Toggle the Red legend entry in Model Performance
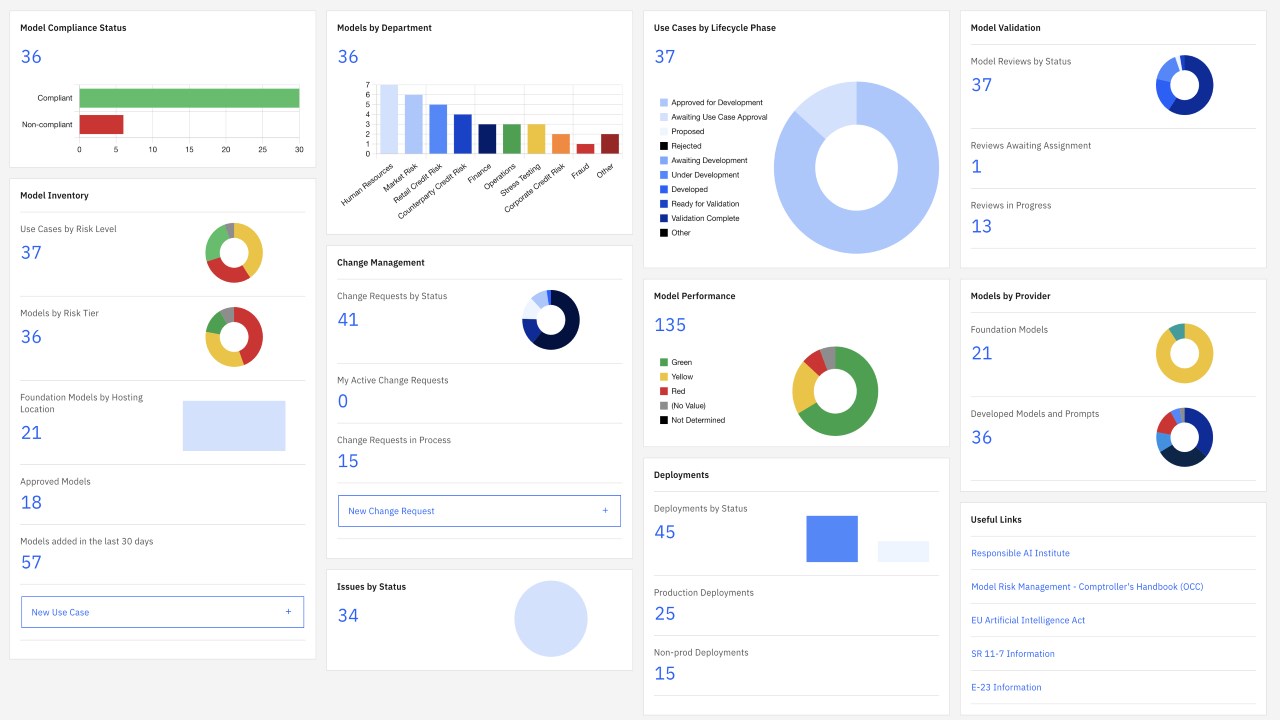The image size is (1280, 720). tap(672, 391)
